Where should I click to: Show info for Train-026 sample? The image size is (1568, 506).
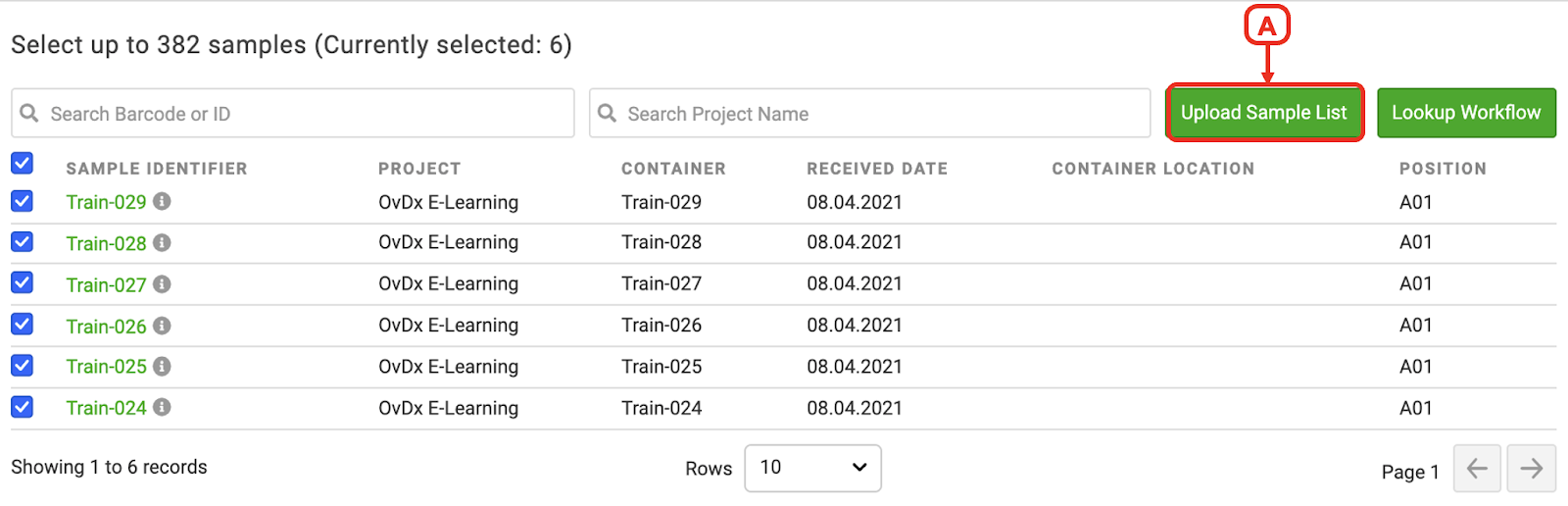[162, 325]
